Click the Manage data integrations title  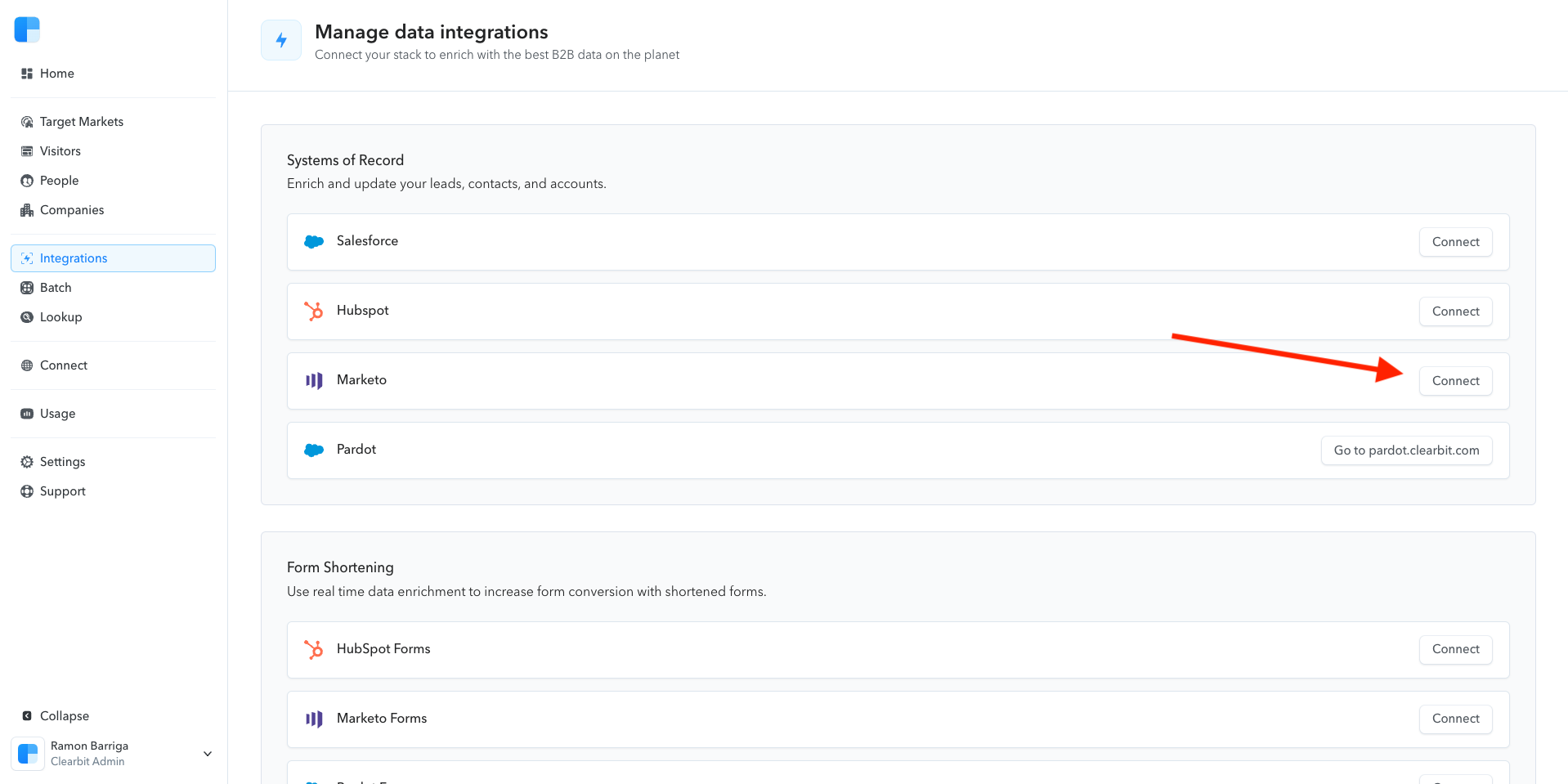[x=432, y=32]
